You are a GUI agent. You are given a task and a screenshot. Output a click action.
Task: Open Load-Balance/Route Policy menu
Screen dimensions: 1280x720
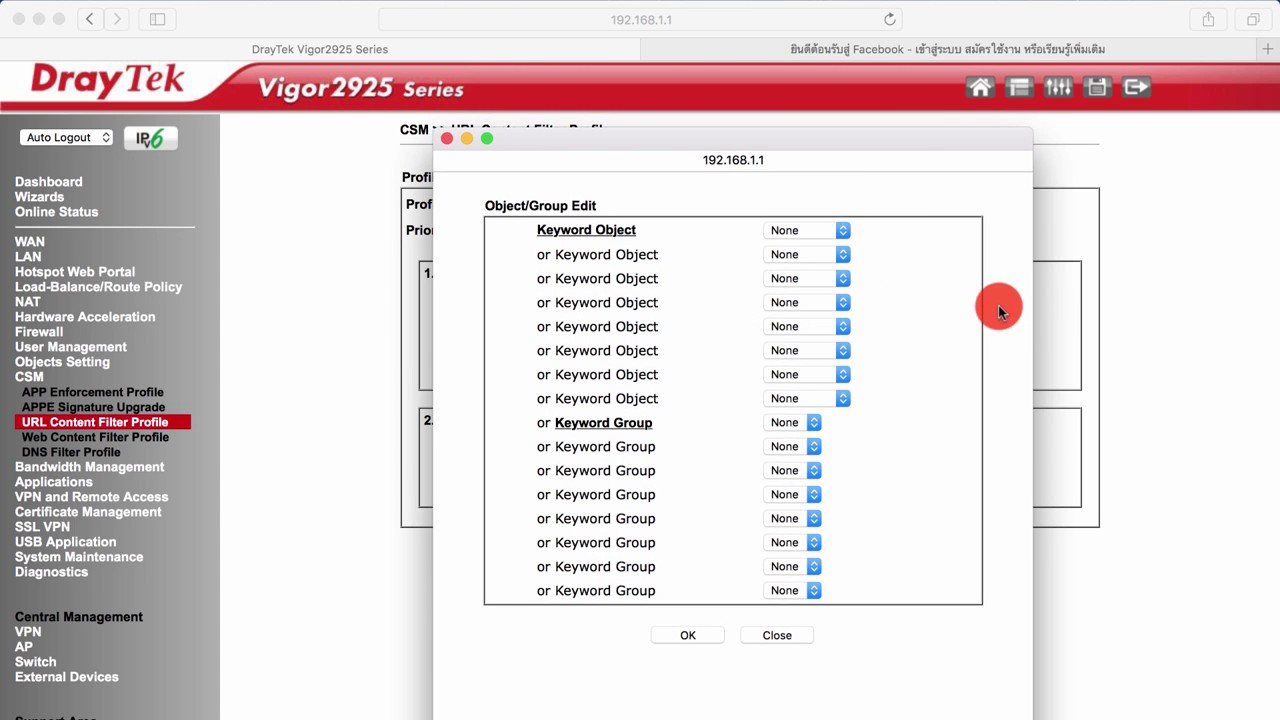(x=99, y=287)
